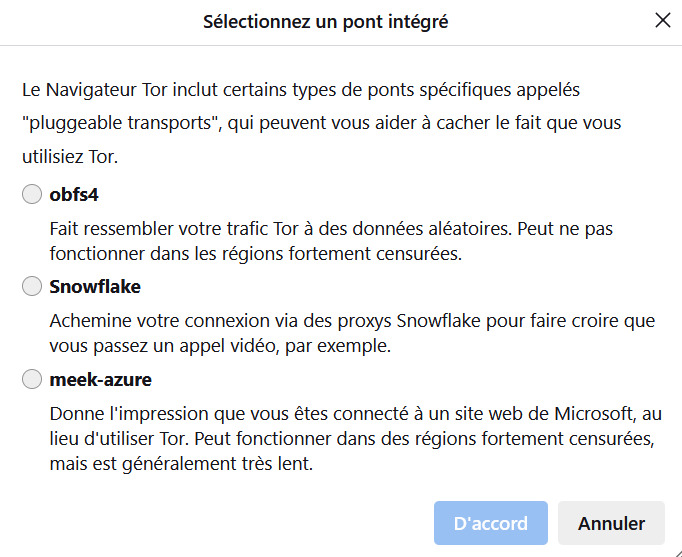
Task: Click 'généralement très lent' text under meek-azure
Action: tap(217, 464)
